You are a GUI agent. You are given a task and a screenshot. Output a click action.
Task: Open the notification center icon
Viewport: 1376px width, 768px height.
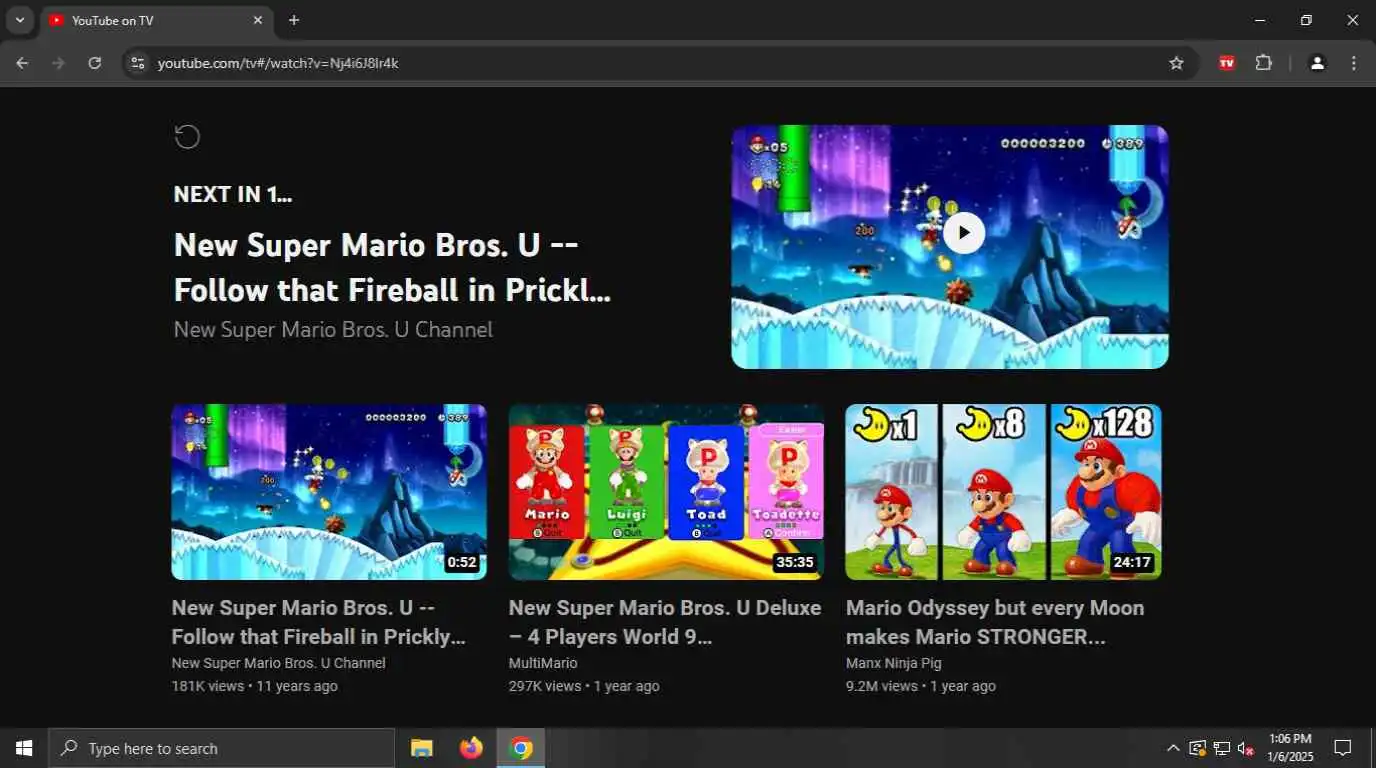click(x=1343, y=748)
